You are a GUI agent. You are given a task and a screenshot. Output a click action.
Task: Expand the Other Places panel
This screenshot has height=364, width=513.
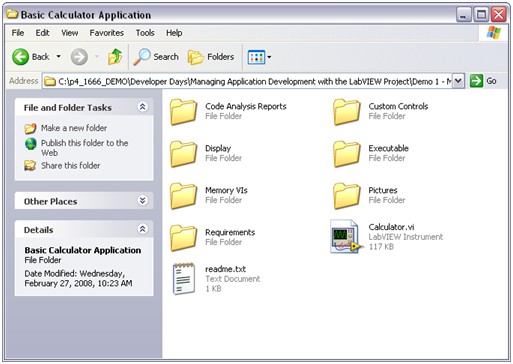[143, 200]
